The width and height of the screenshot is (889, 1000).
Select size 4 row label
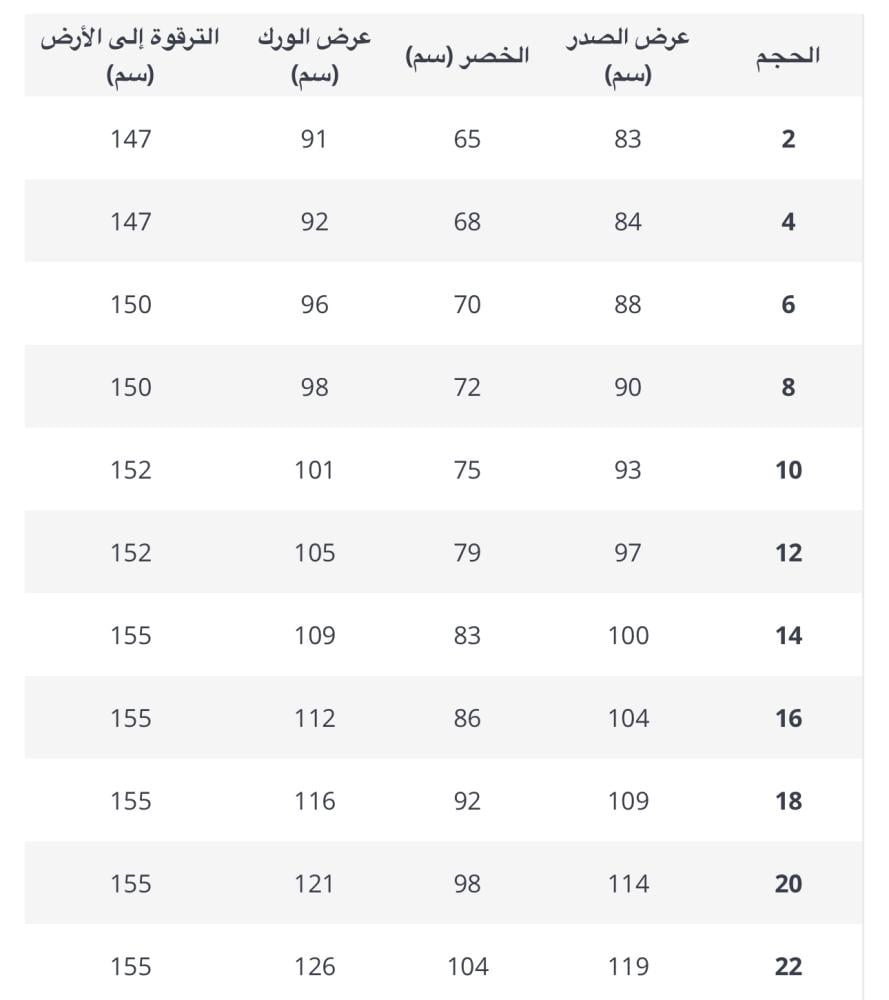pos(788,222)
